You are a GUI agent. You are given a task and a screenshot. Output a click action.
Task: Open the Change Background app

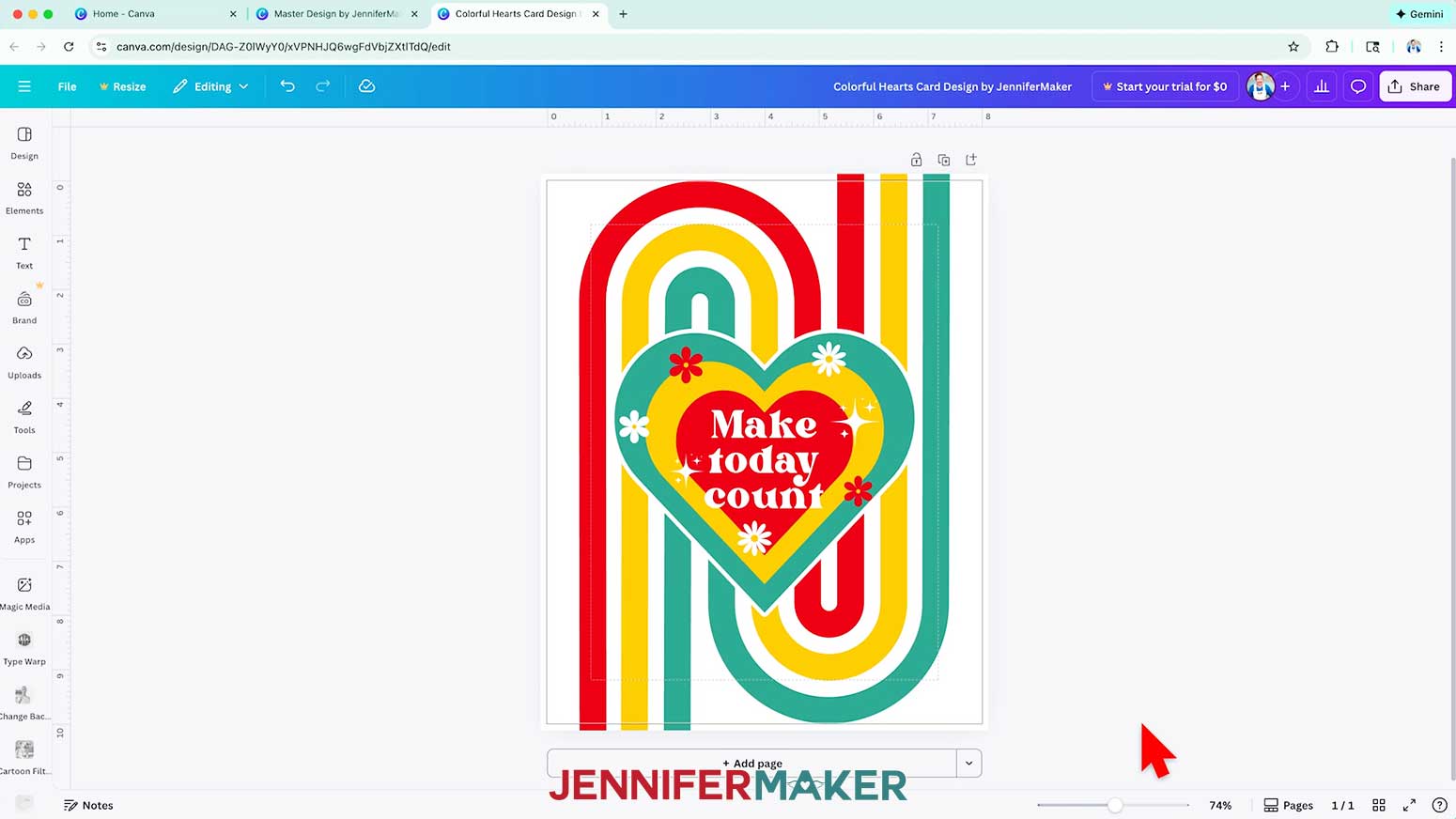coord(24,703)
